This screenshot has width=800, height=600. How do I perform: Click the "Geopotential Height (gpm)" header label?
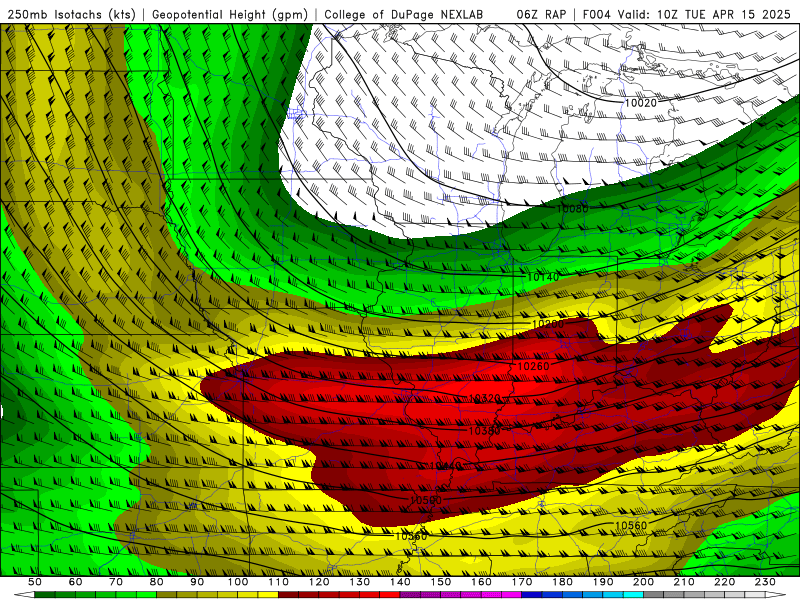pyautogui.click(x=230, y=14)
